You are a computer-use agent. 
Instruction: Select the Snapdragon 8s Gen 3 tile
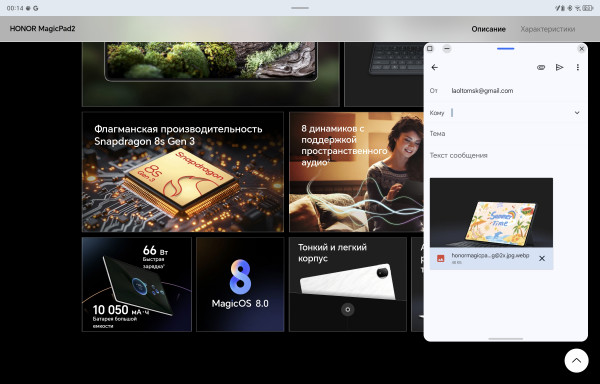(x=183, y=172)
